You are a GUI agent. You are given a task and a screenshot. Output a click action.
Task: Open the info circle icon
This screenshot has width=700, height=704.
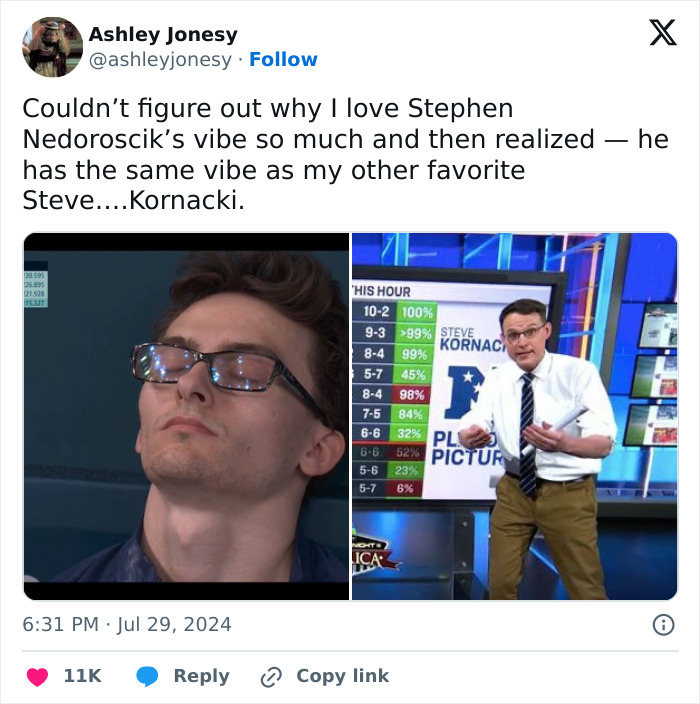tap(663, 625)
